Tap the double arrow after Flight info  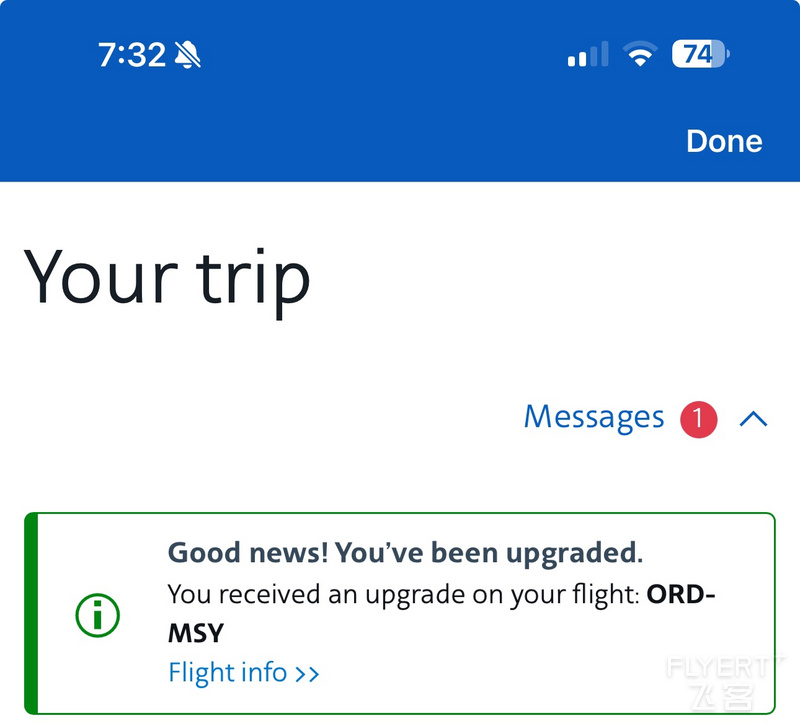coord(307,674)
